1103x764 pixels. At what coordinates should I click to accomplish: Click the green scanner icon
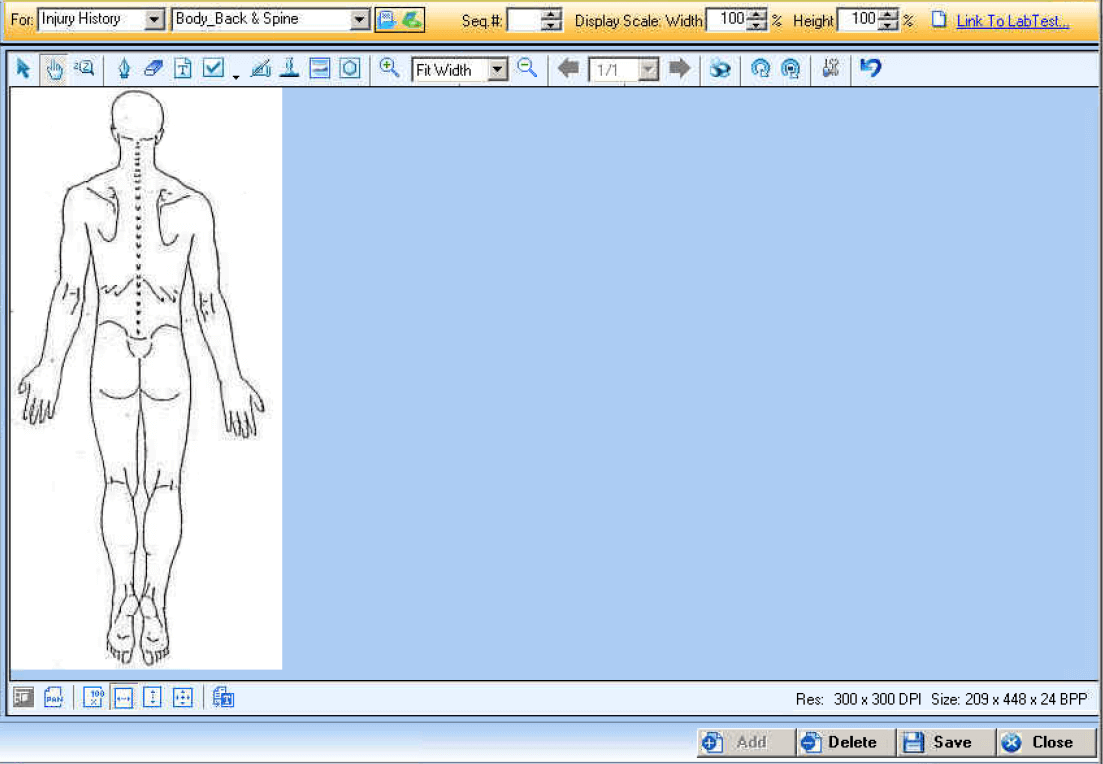[412, 20]
